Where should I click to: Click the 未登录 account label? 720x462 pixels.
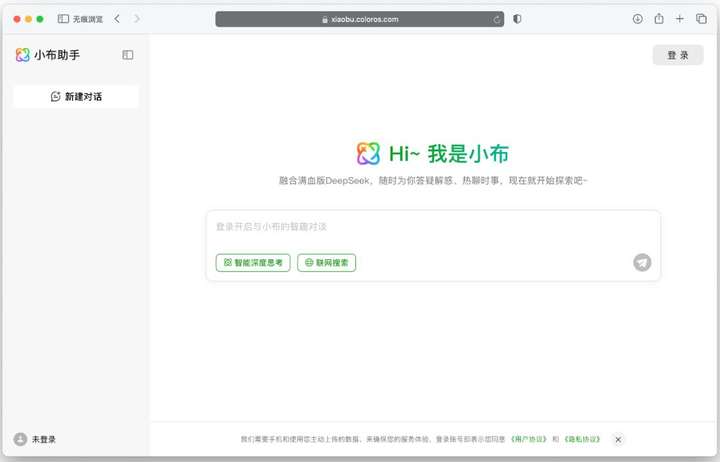click(x=44, y=439)
